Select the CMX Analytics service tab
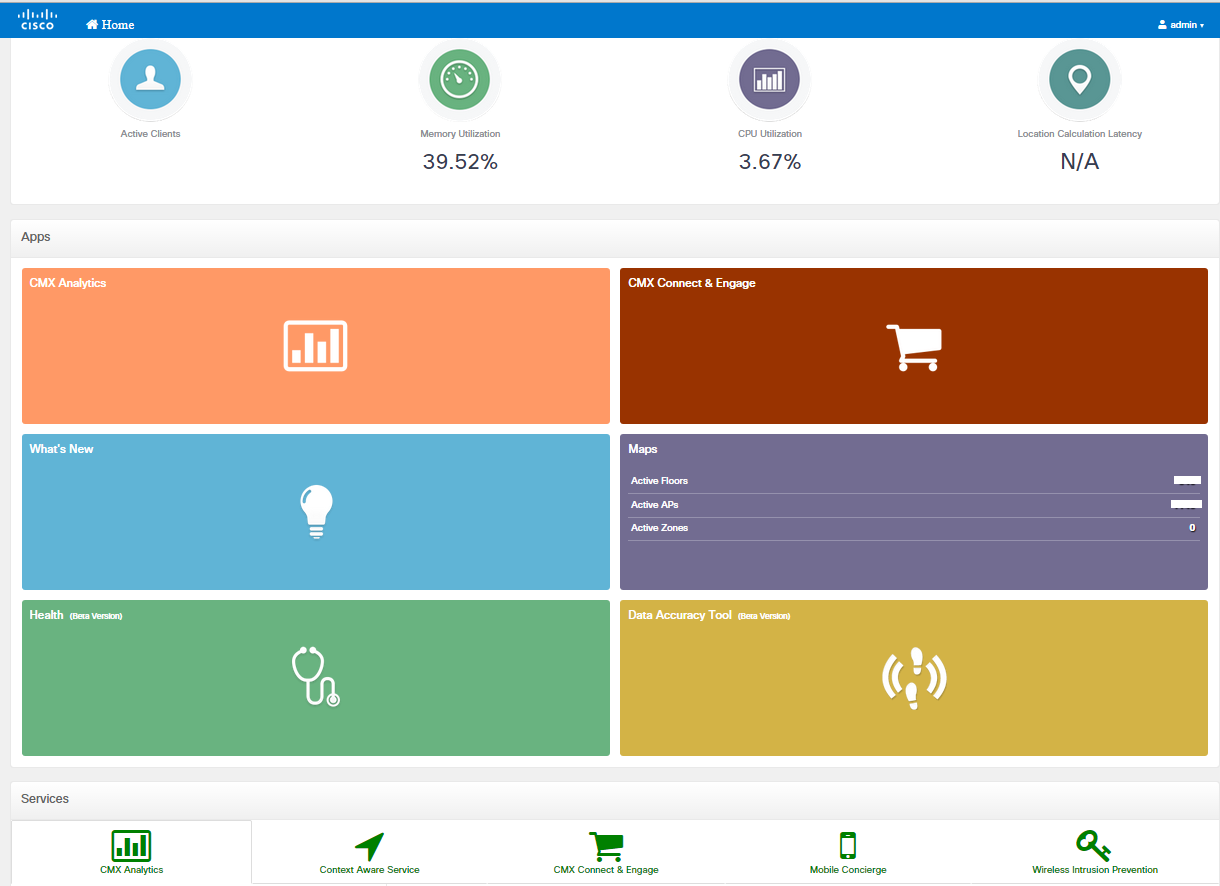 pyautogui.click(x=131, y=853)
